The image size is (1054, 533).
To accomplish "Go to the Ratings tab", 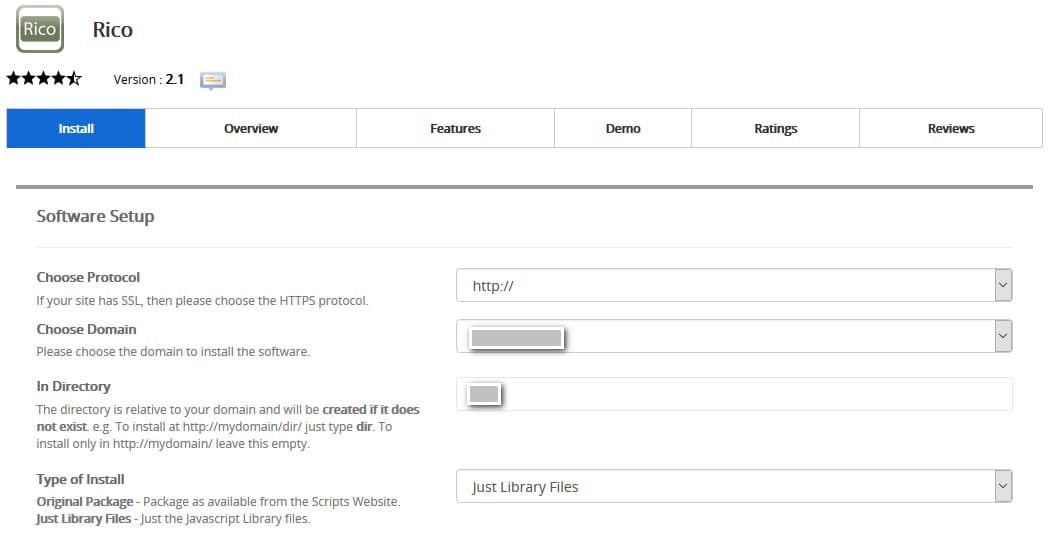I will (775, 128).
